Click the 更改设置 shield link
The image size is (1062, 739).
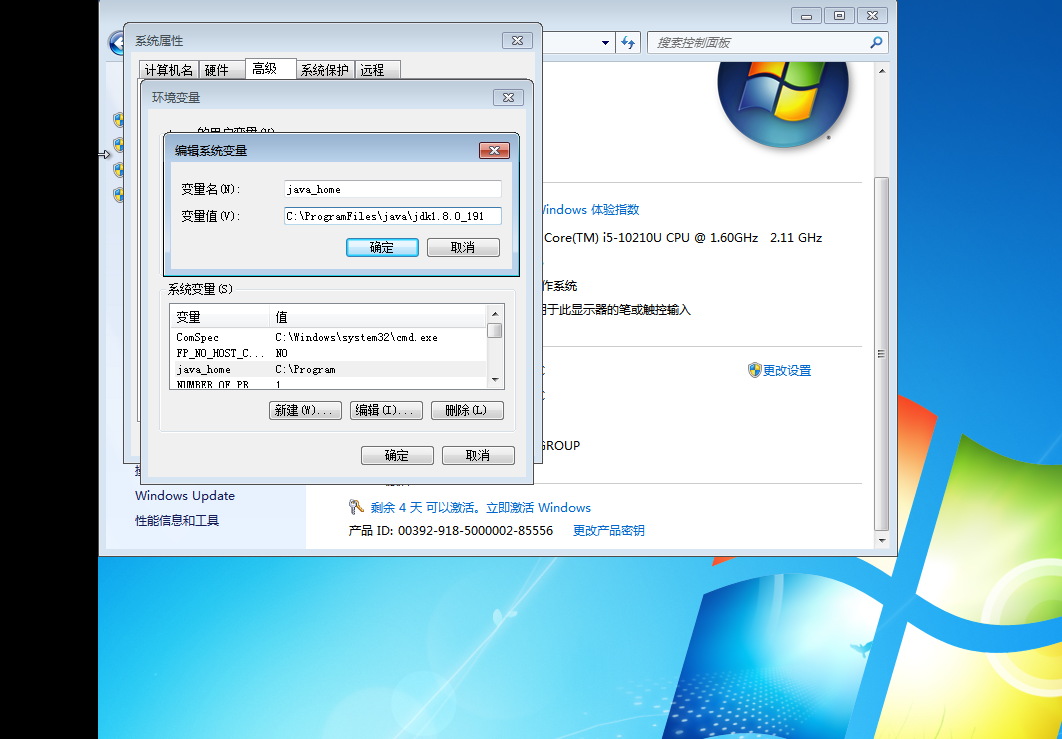tap(787, 371)
